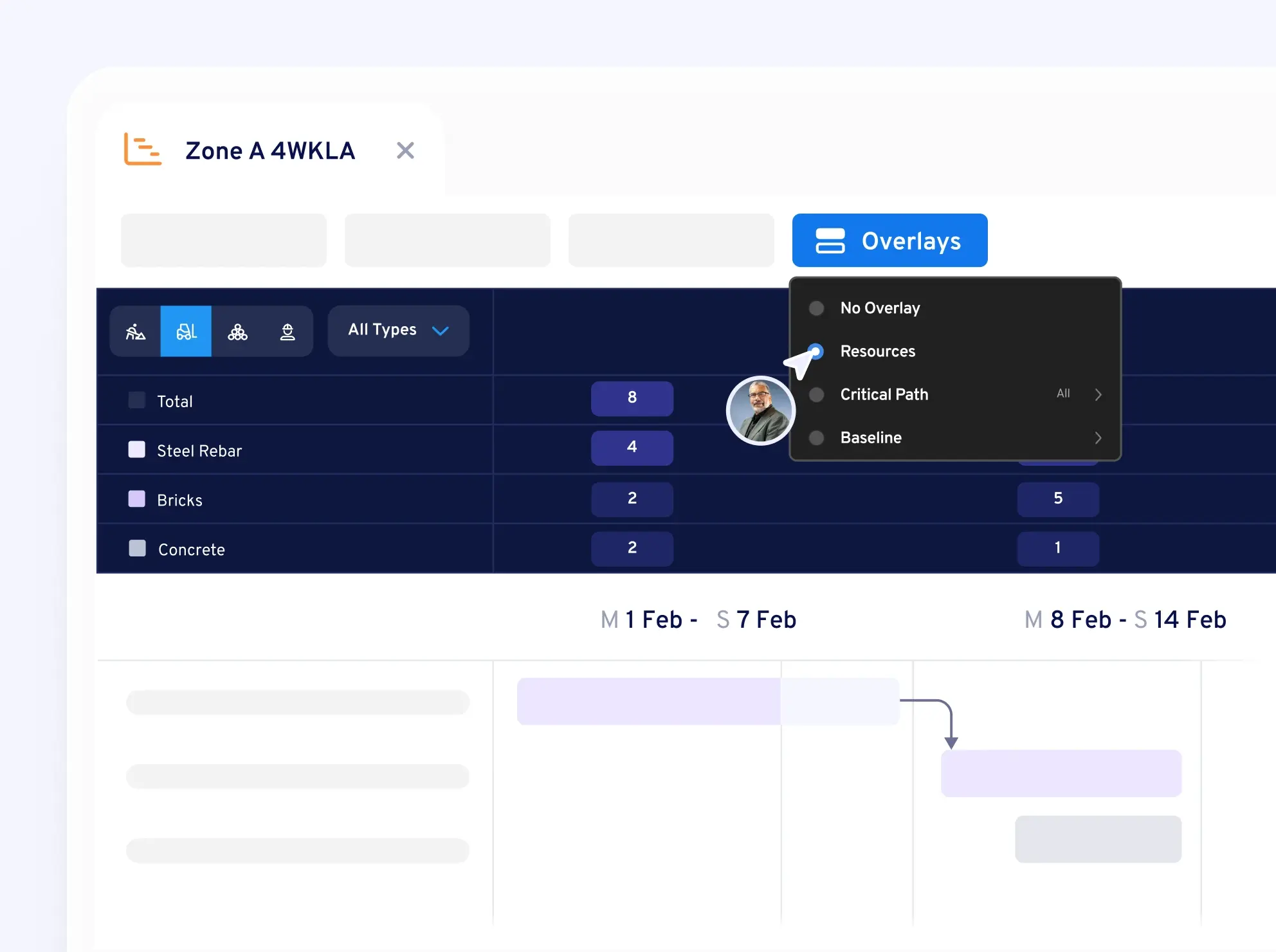Click the Total value 8 cell
The width and height of the screenshot is (1276, 952).
pos(632,398)
